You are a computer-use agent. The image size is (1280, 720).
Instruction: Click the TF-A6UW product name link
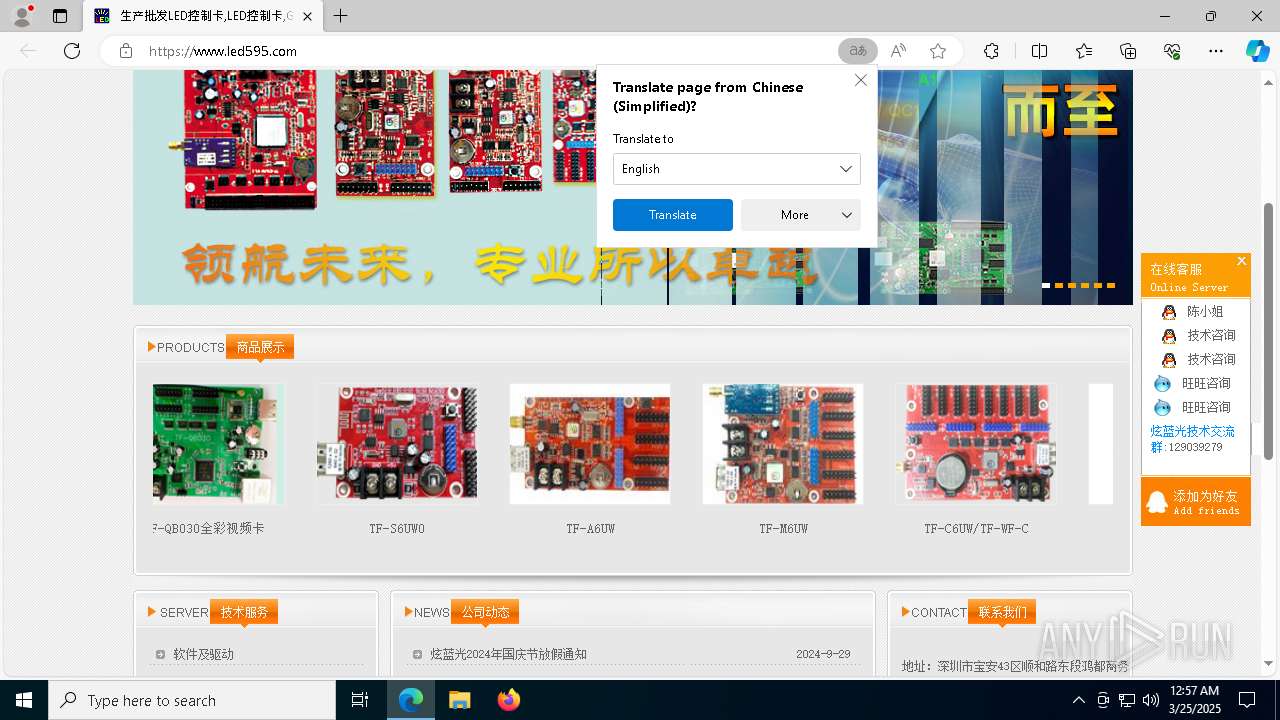click(x=590, y=528)
